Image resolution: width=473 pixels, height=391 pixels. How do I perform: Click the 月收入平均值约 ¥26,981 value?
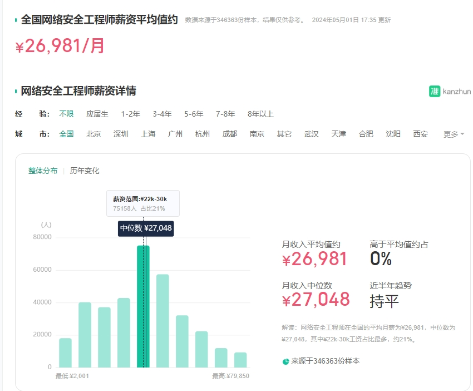(314, 259)
